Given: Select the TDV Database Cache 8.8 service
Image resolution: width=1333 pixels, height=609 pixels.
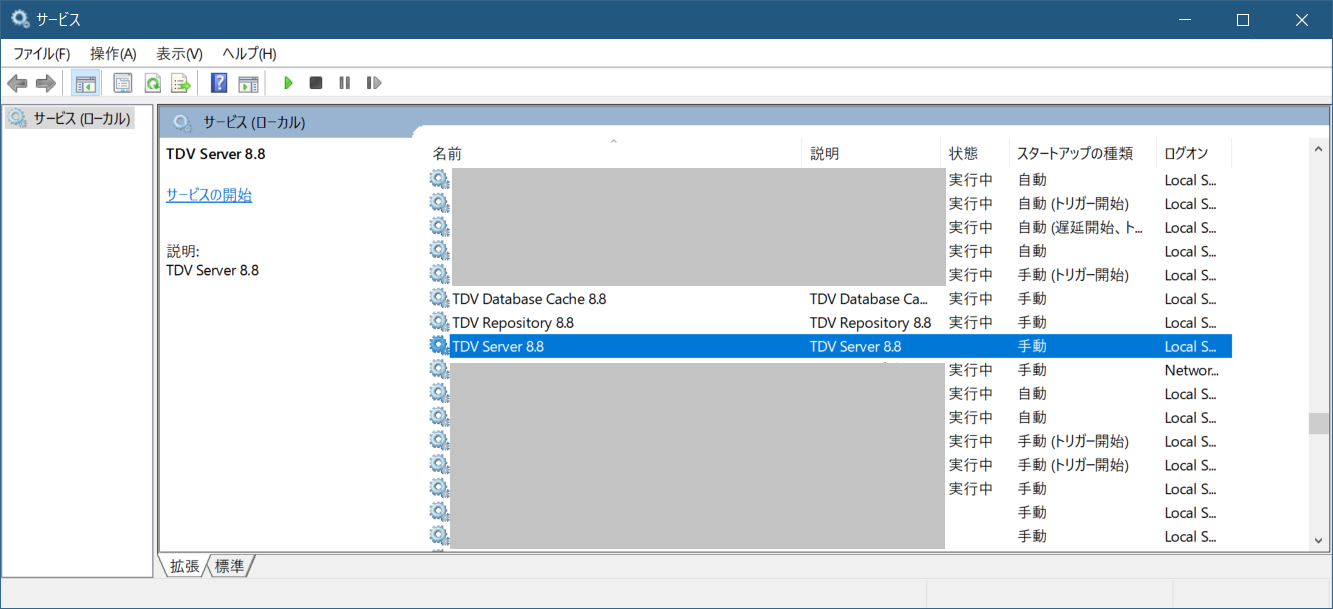Looking at the screenshot, I should (x=529, y=299).
